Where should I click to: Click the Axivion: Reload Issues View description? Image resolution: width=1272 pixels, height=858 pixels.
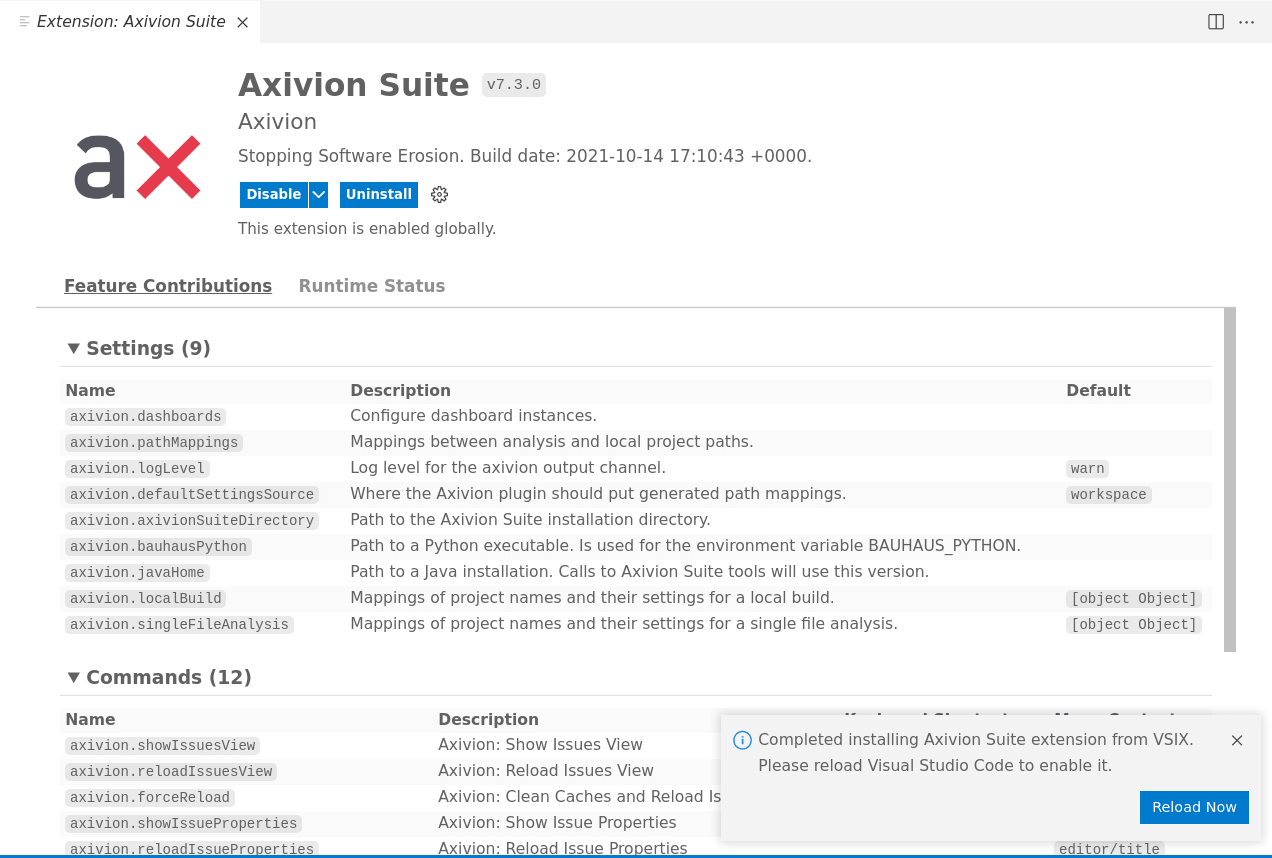tap(546, 771)
